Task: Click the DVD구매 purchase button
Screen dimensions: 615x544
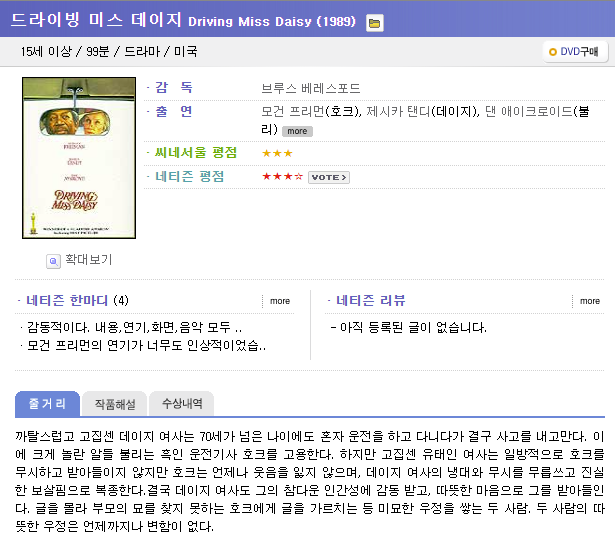Action: [574, 52]
